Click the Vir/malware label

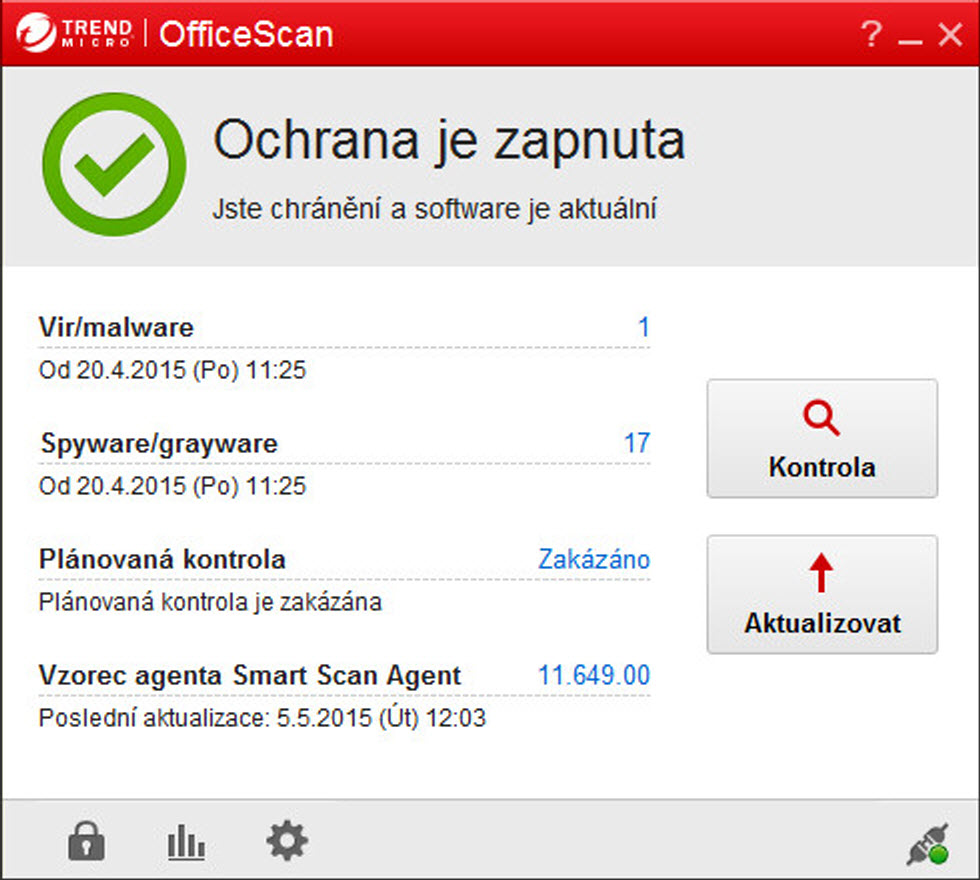pos(116,327)
